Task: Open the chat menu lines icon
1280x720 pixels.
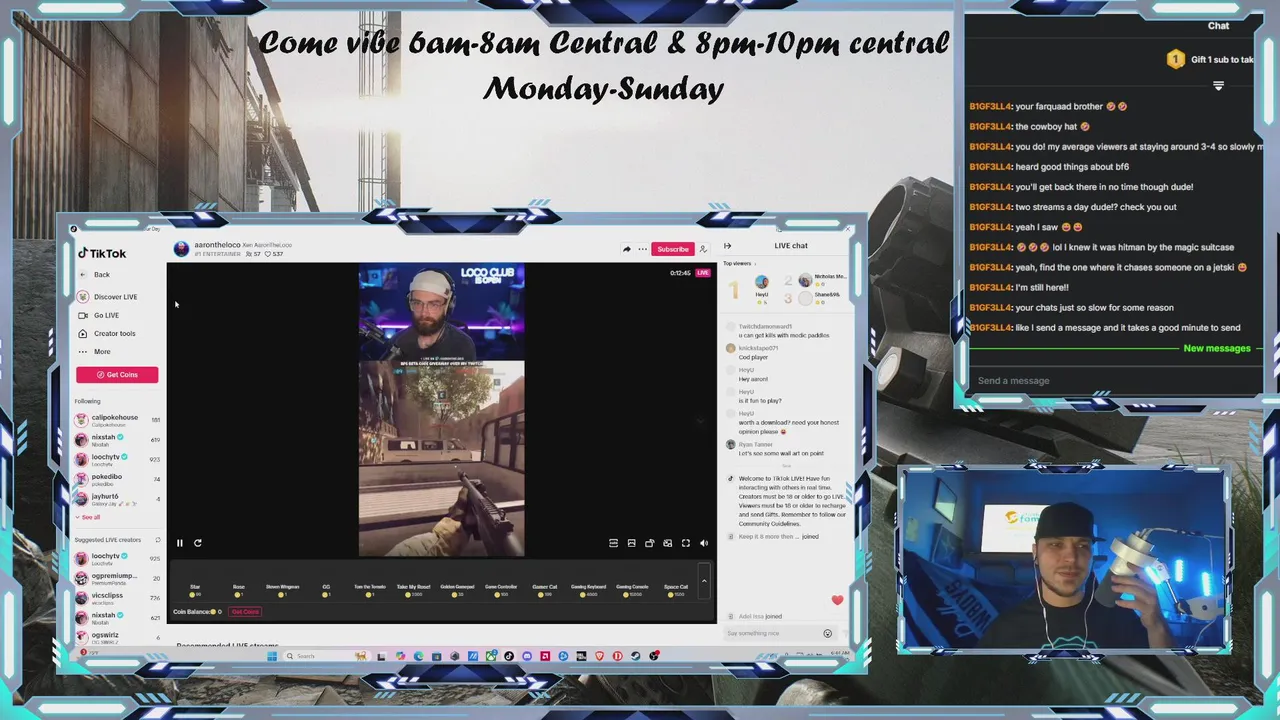Action: click(1218, 86)
